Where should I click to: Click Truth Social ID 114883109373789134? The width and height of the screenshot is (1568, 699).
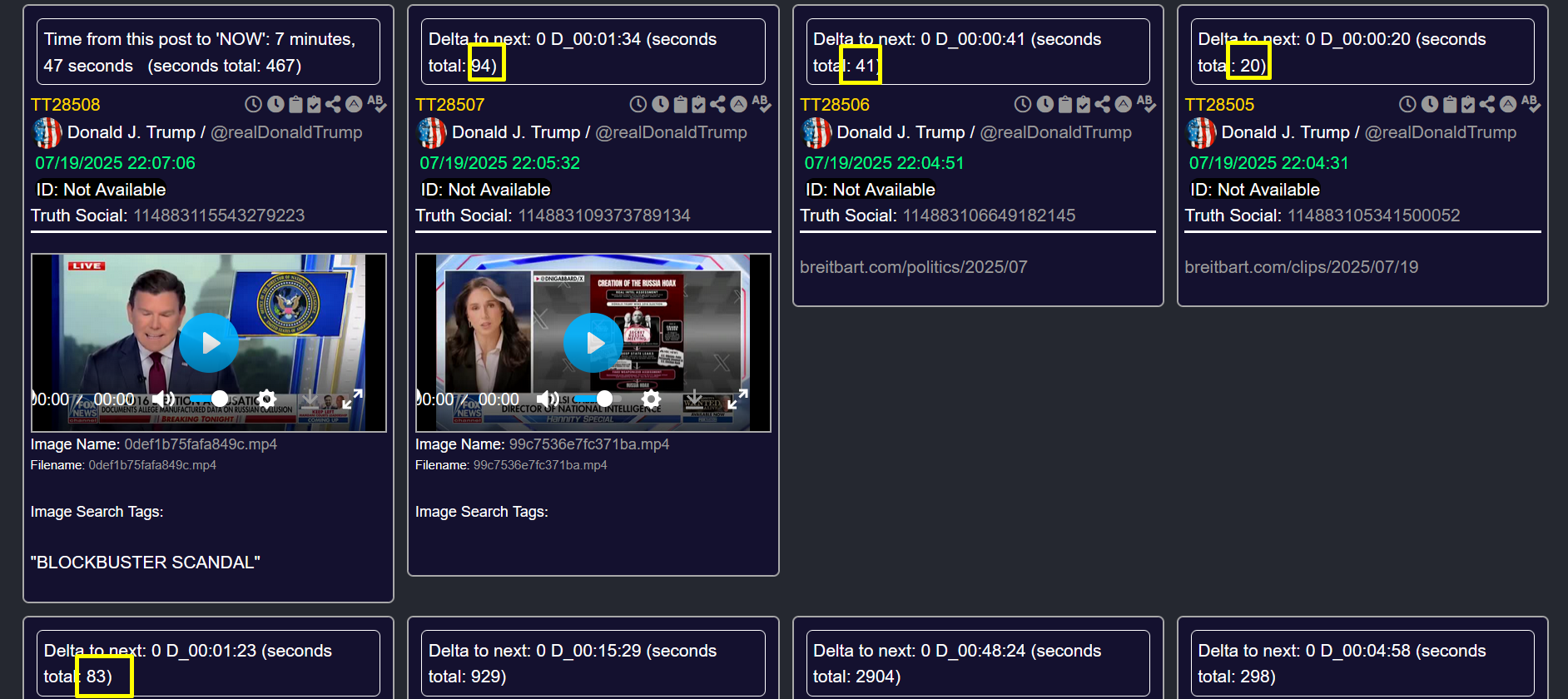[x=604, y=216]
